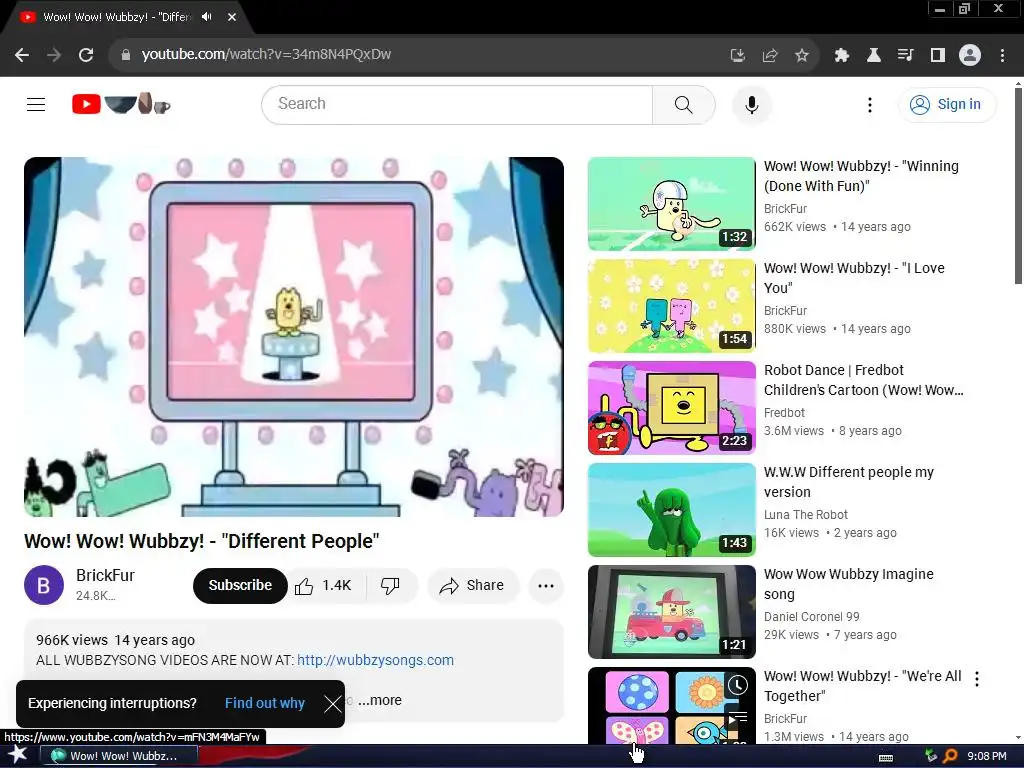Share the video
Image resolution: width=1024 pixels, height=768 pixels.
(x=473, y=585)
